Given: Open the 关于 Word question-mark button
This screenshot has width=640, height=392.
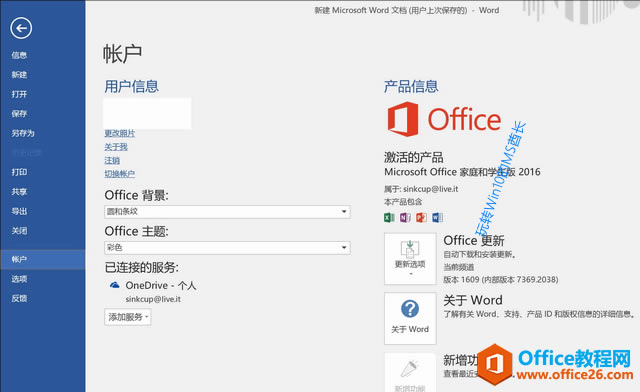Looking at the screenshot, I should pyautogui.click(x=410, y=318).
